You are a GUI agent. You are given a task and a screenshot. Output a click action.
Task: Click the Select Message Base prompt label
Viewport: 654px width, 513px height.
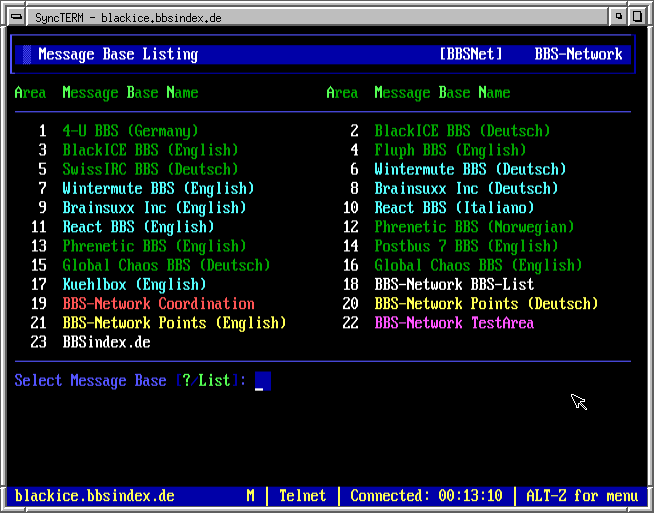(x=91, y=380)
